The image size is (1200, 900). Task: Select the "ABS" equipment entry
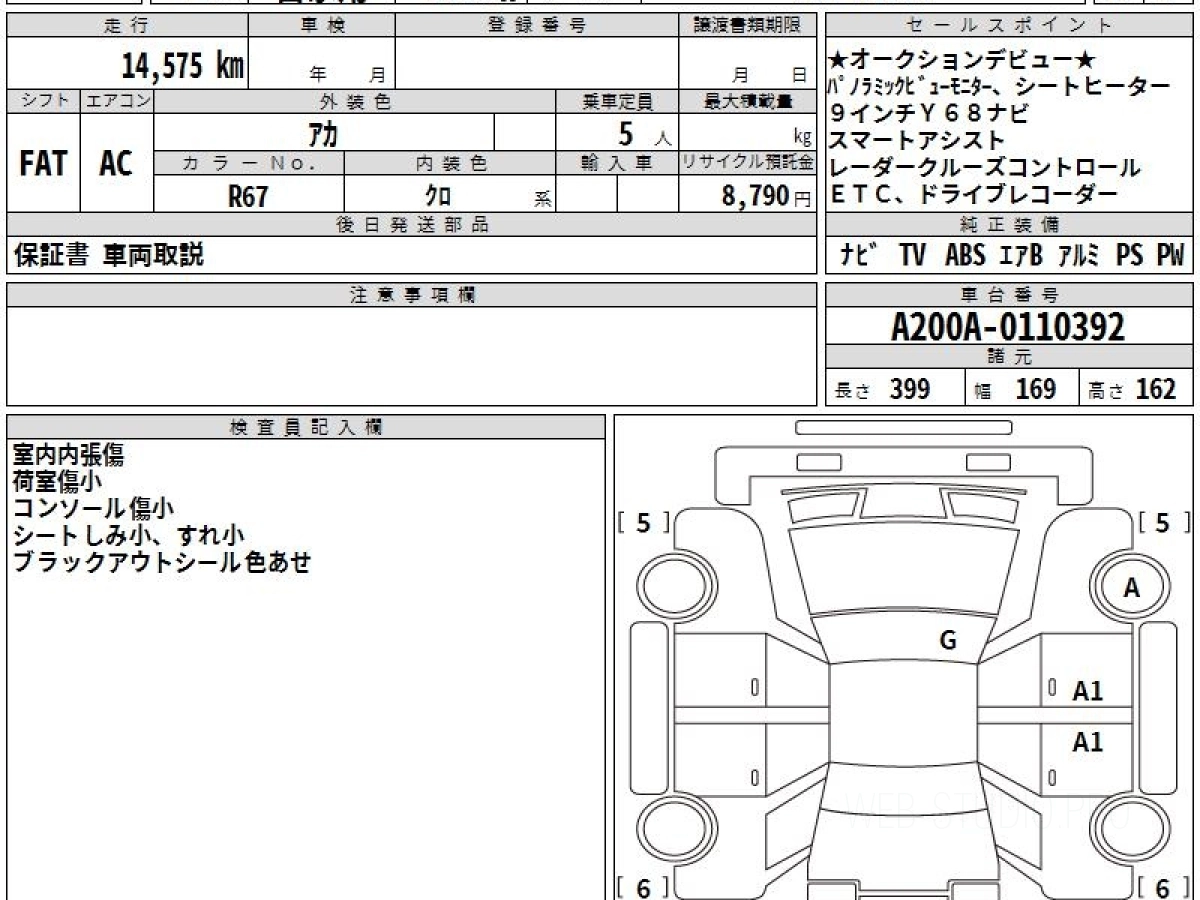tap(965, 256)
